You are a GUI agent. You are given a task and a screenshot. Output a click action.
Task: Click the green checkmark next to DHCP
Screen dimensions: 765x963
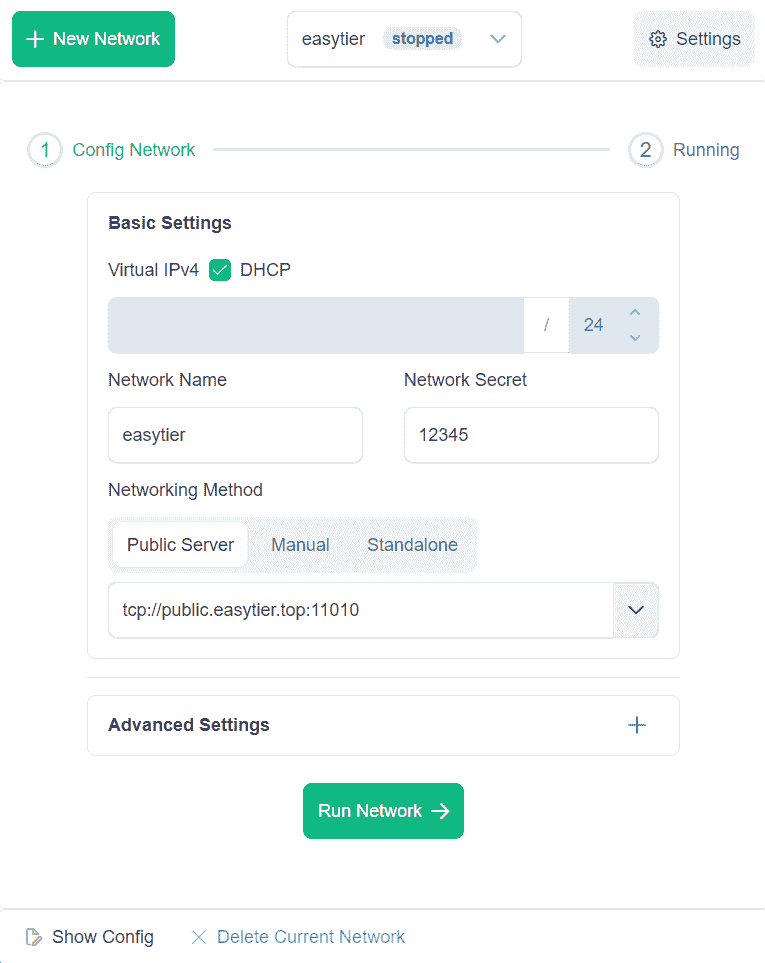[x=219, y=269]
